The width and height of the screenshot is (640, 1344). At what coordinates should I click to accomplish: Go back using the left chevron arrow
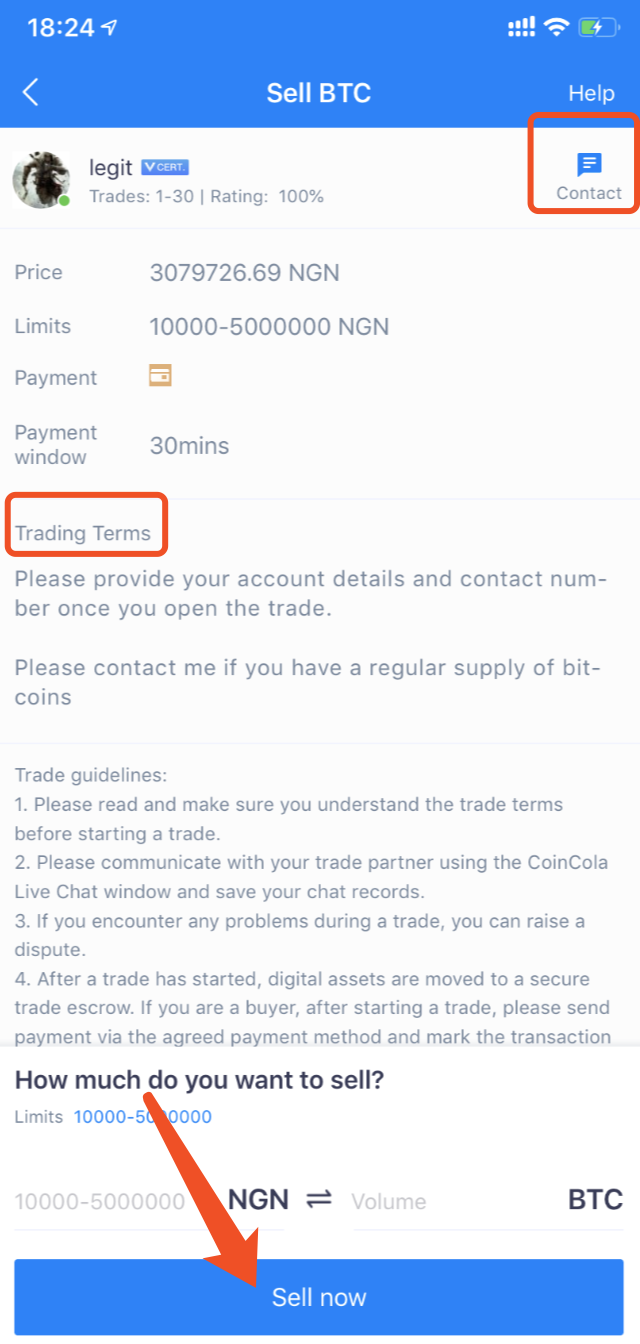31,93
